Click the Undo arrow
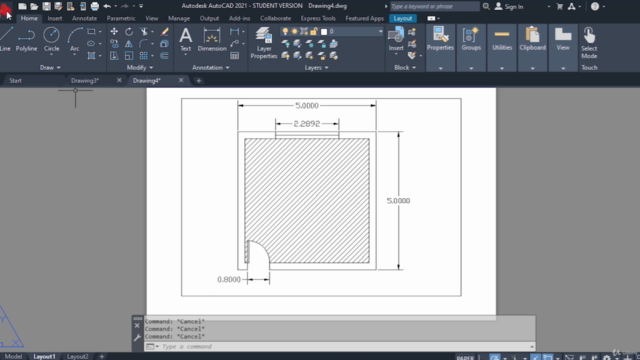 [107, 6]
